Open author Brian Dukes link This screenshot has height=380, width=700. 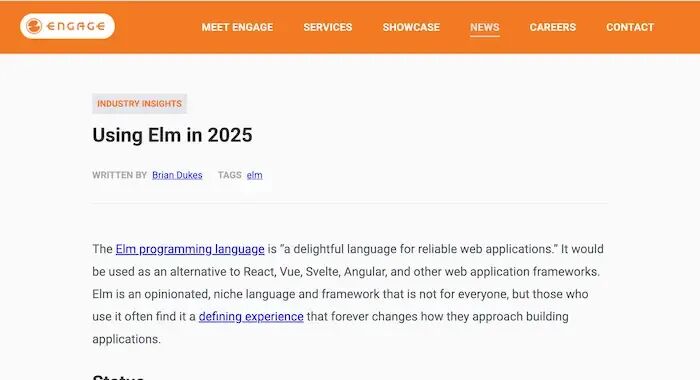tap(177, 175)
